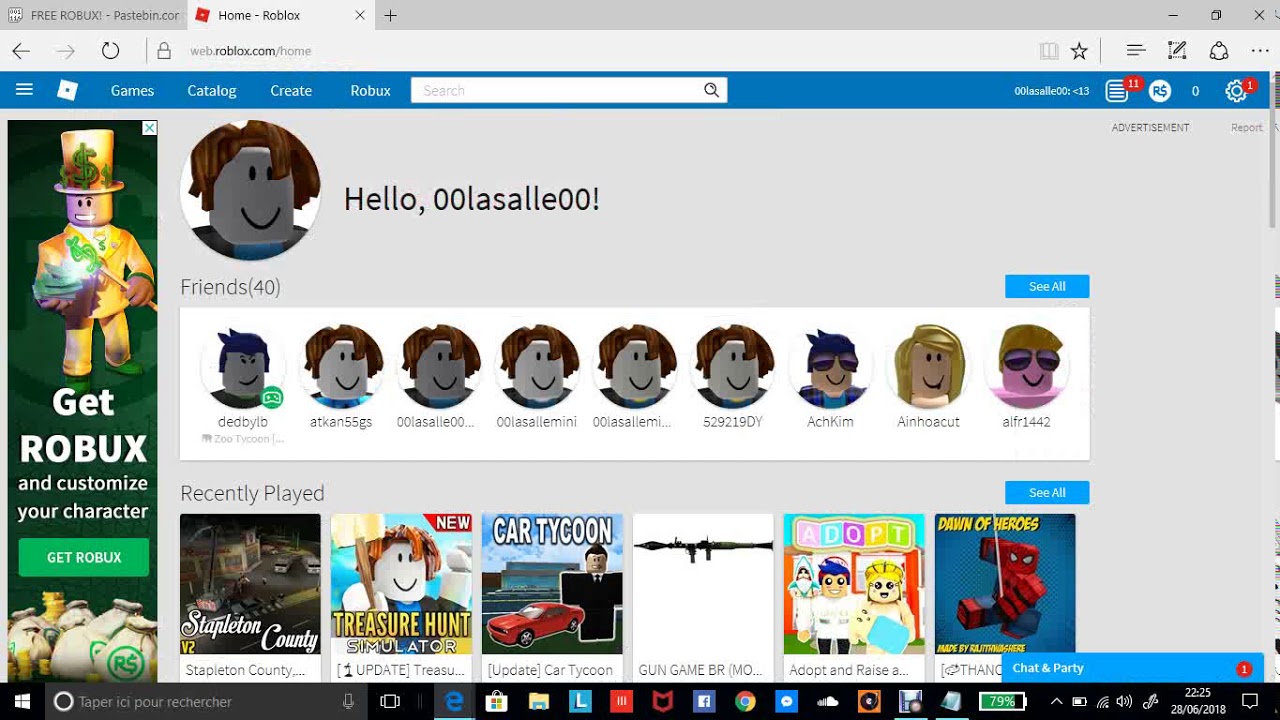Open friend atkan55gs avatar
Viewport: 1280px width, 720px height.
[341, 366]
